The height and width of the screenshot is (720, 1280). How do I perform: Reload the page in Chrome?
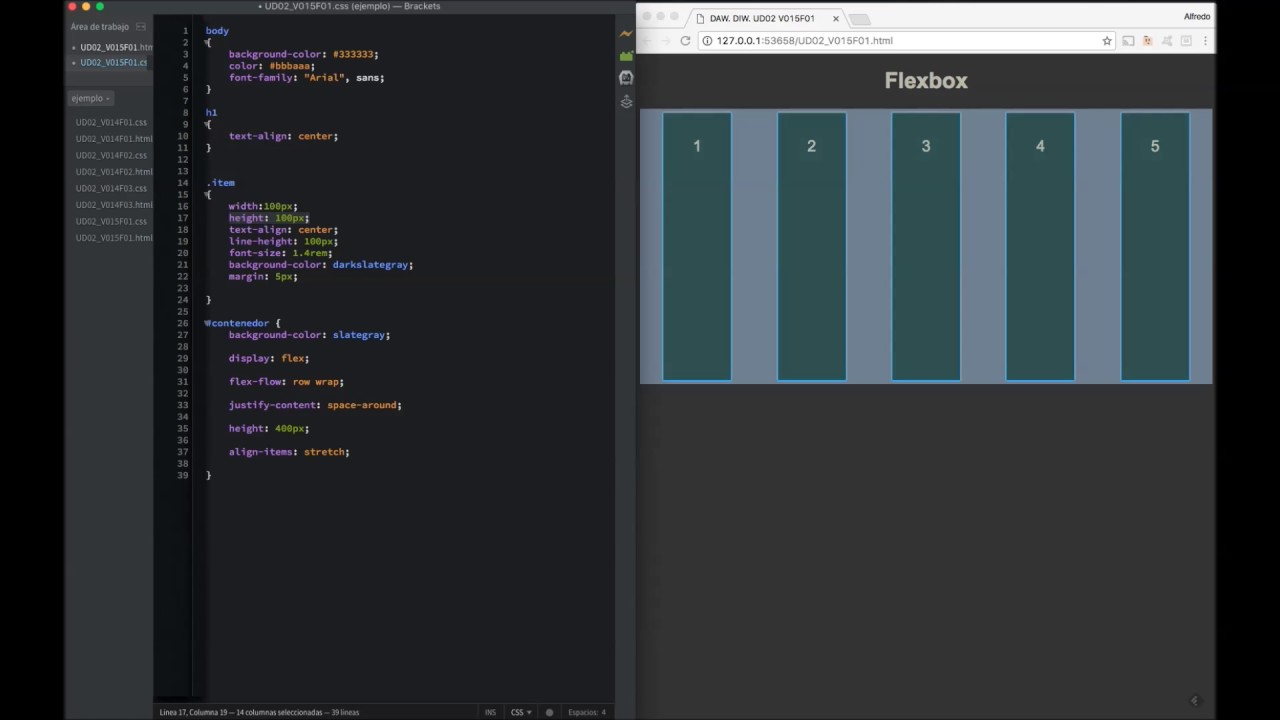pyautogui.click(x=685, y=41)
